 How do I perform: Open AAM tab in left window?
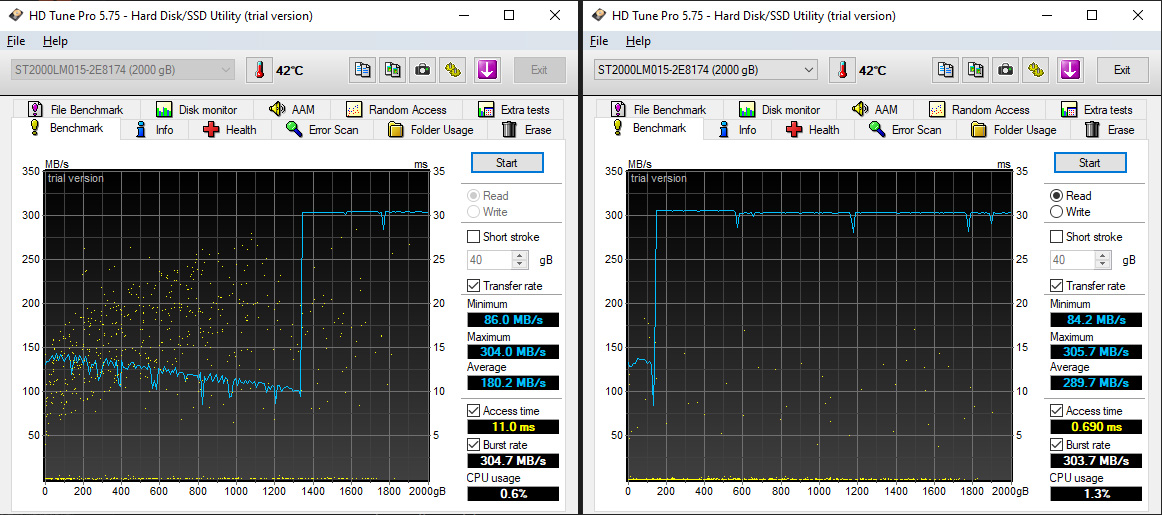(292, 110)
